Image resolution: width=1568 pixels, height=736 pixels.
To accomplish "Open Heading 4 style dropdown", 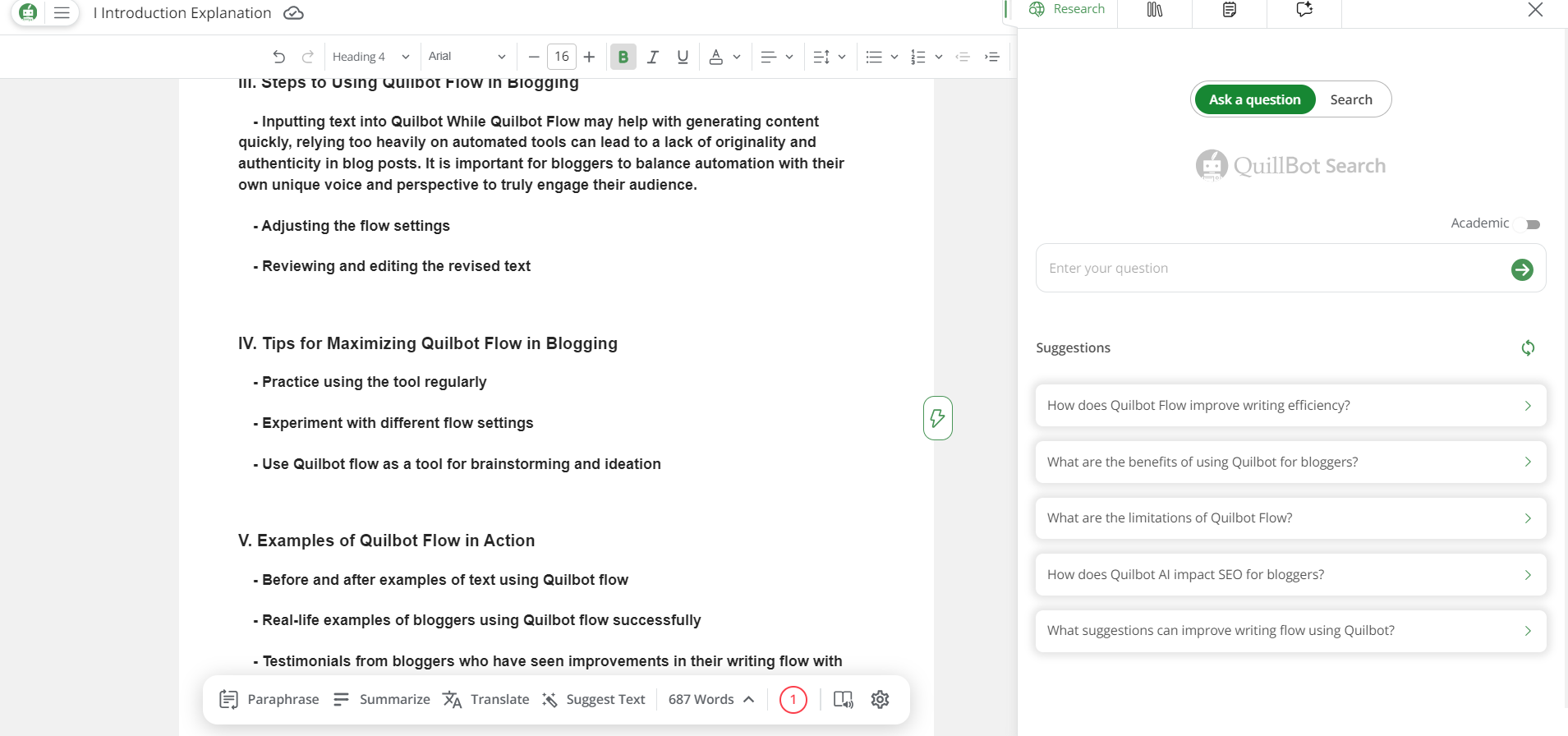I will click(x=370, y=57).
